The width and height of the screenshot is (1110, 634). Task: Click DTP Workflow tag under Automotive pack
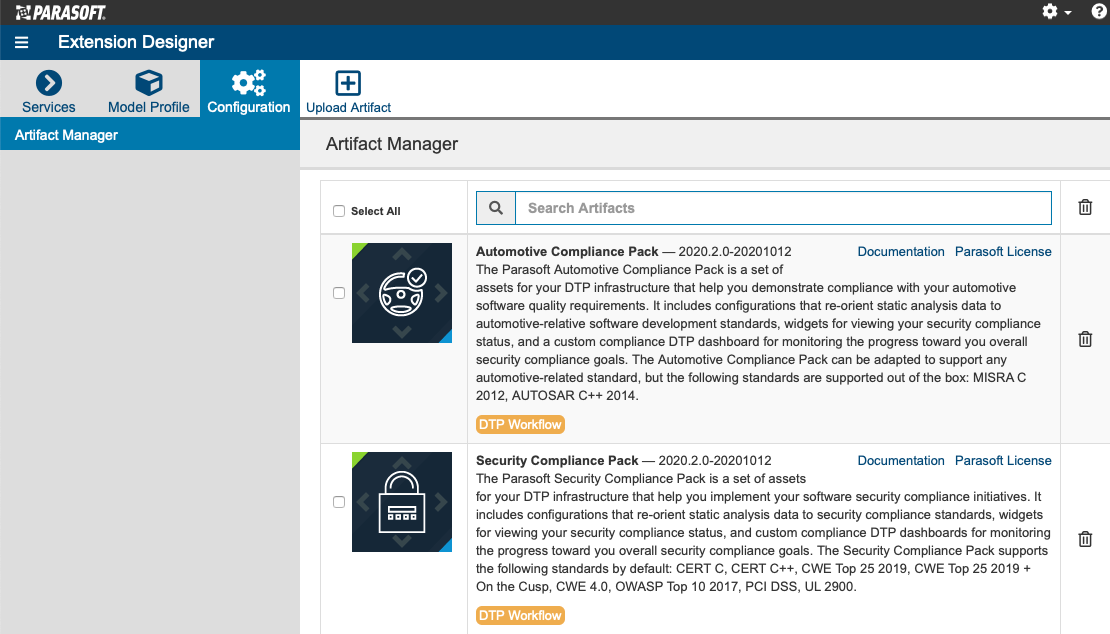click(x=520, y=425)
